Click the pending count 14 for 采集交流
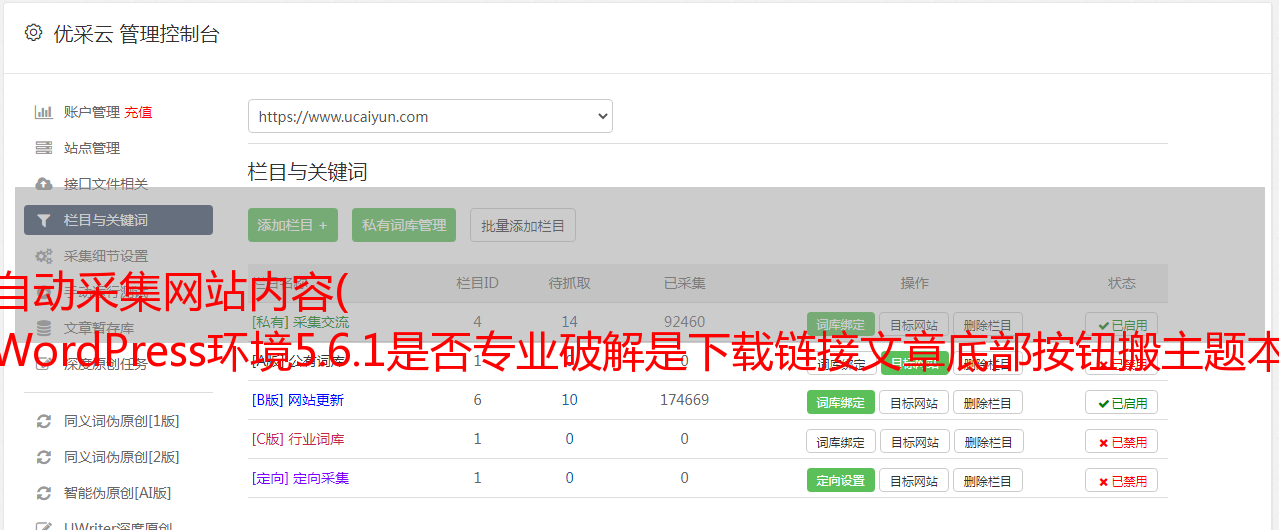Screen dimensions: 1279x530 569,322
